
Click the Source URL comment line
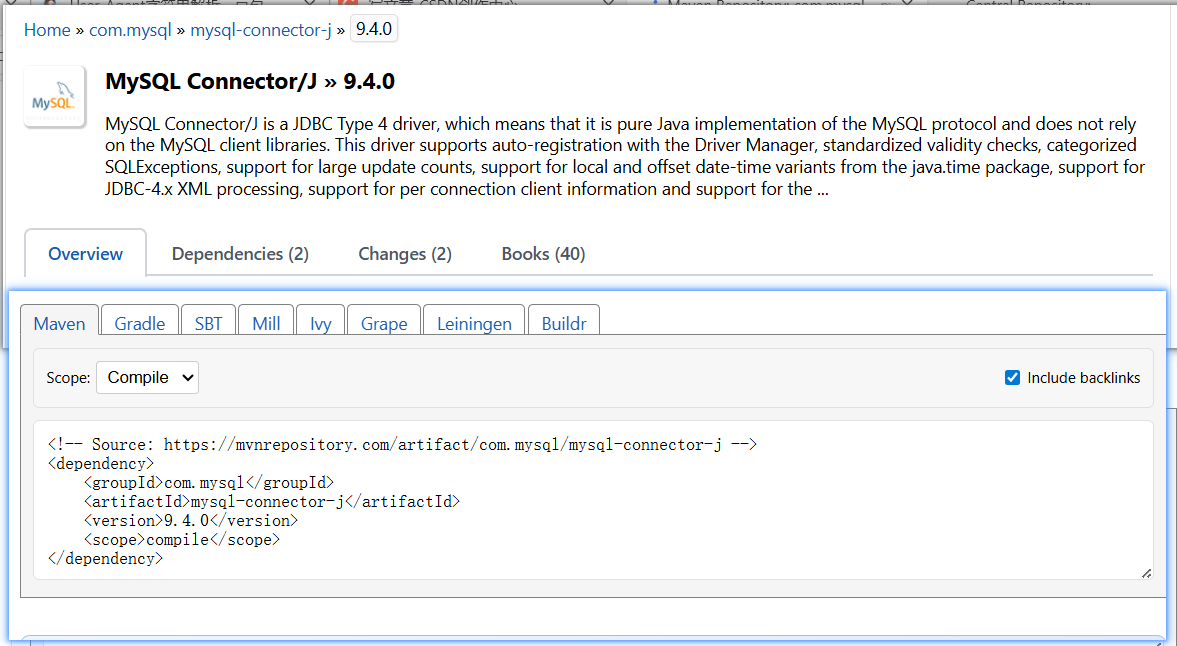(x=402, y=444)
